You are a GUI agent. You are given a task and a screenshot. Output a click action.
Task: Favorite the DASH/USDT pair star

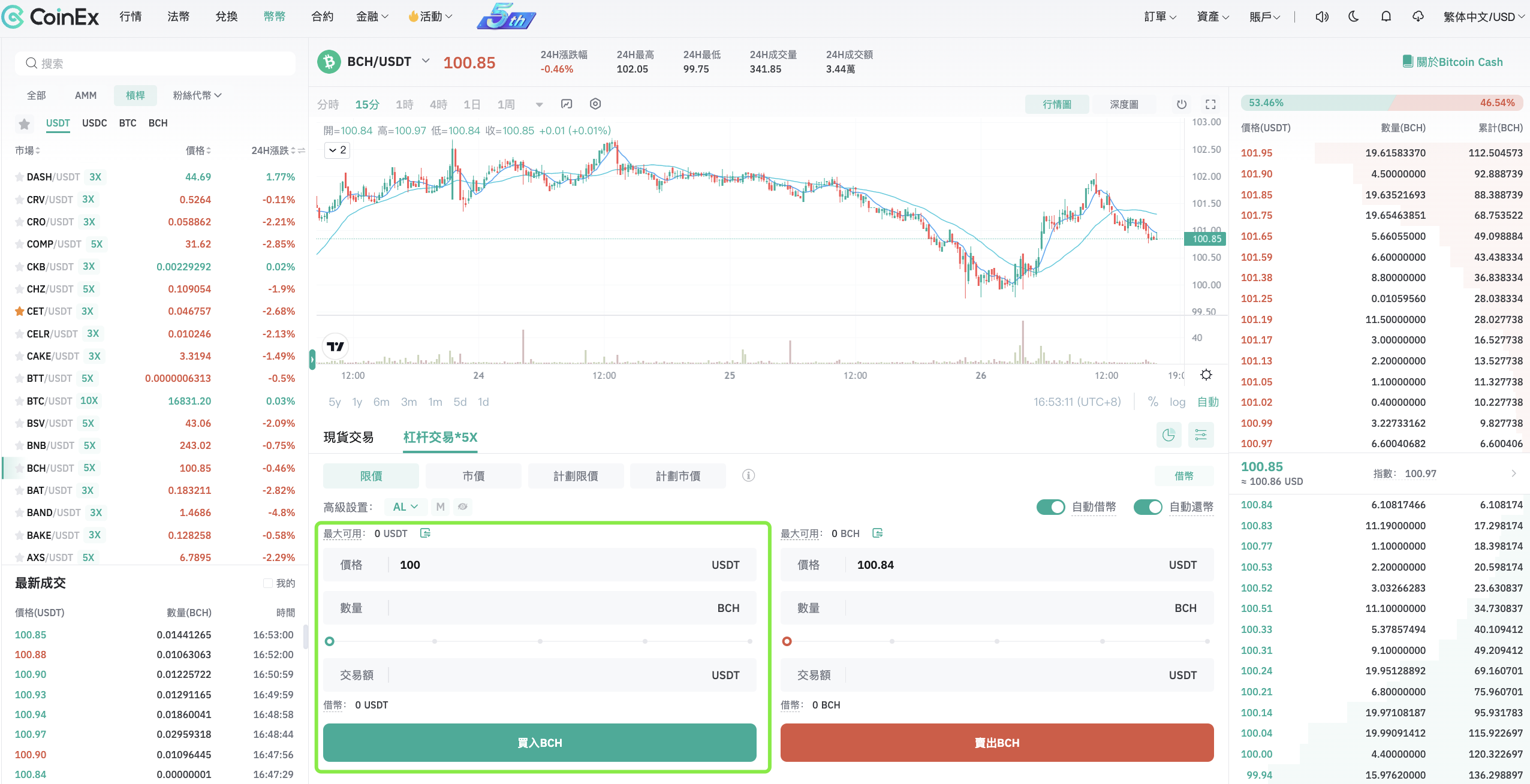(x=19, y=177)
